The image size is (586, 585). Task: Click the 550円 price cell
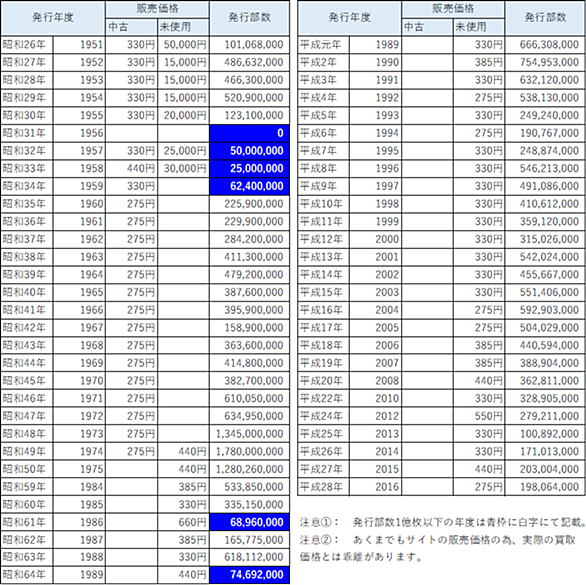tap(479, 416)
